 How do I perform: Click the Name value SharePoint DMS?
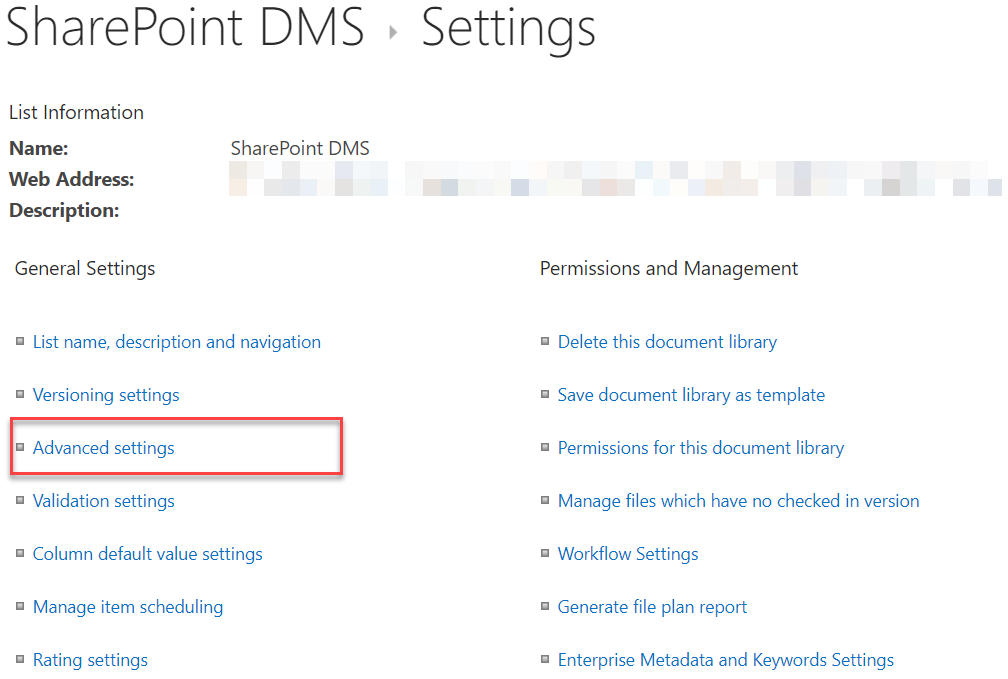[300, 149]
